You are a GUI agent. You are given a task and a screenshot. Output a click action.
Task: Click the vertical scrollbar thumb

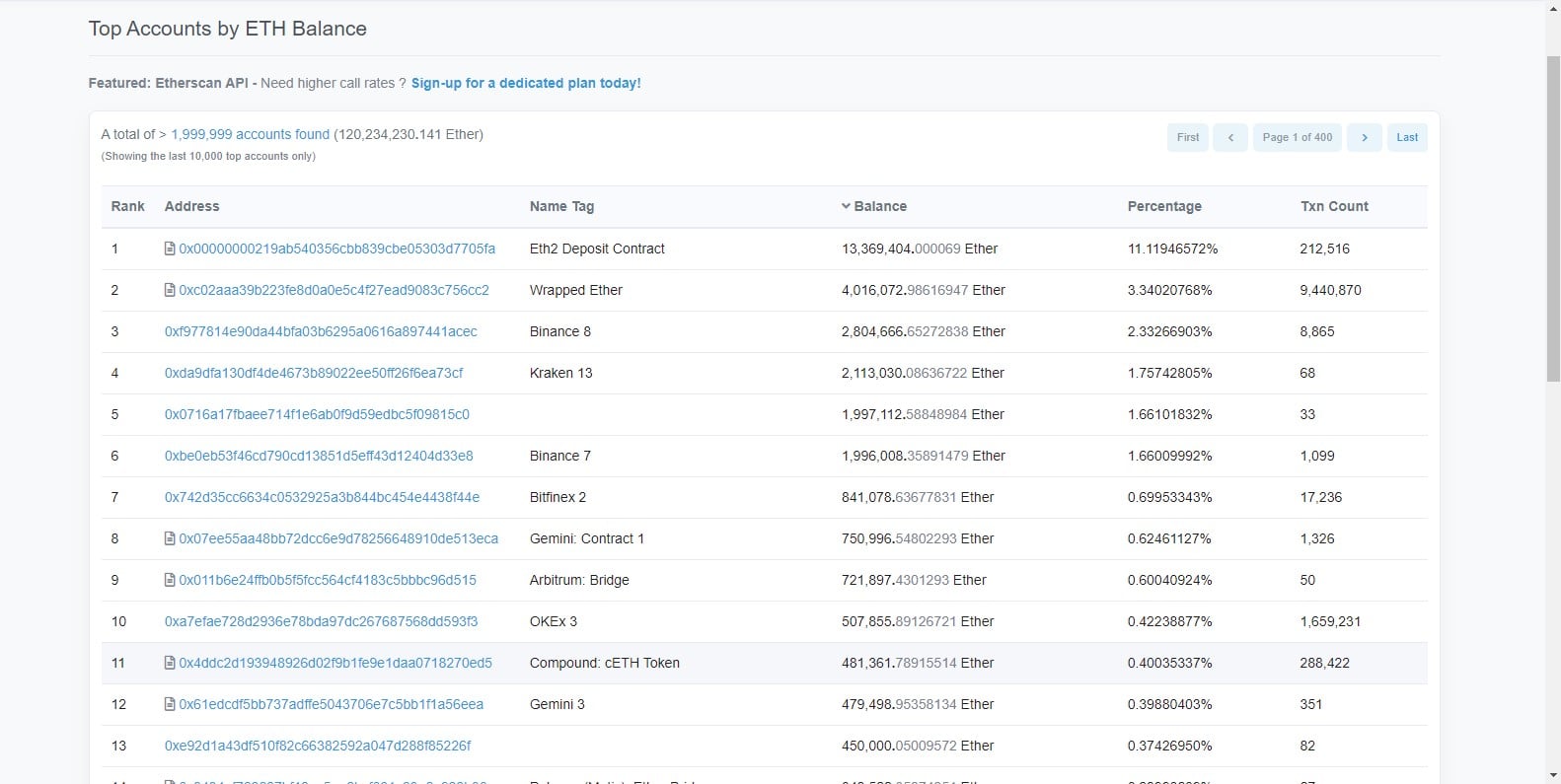pos(1553,219)
